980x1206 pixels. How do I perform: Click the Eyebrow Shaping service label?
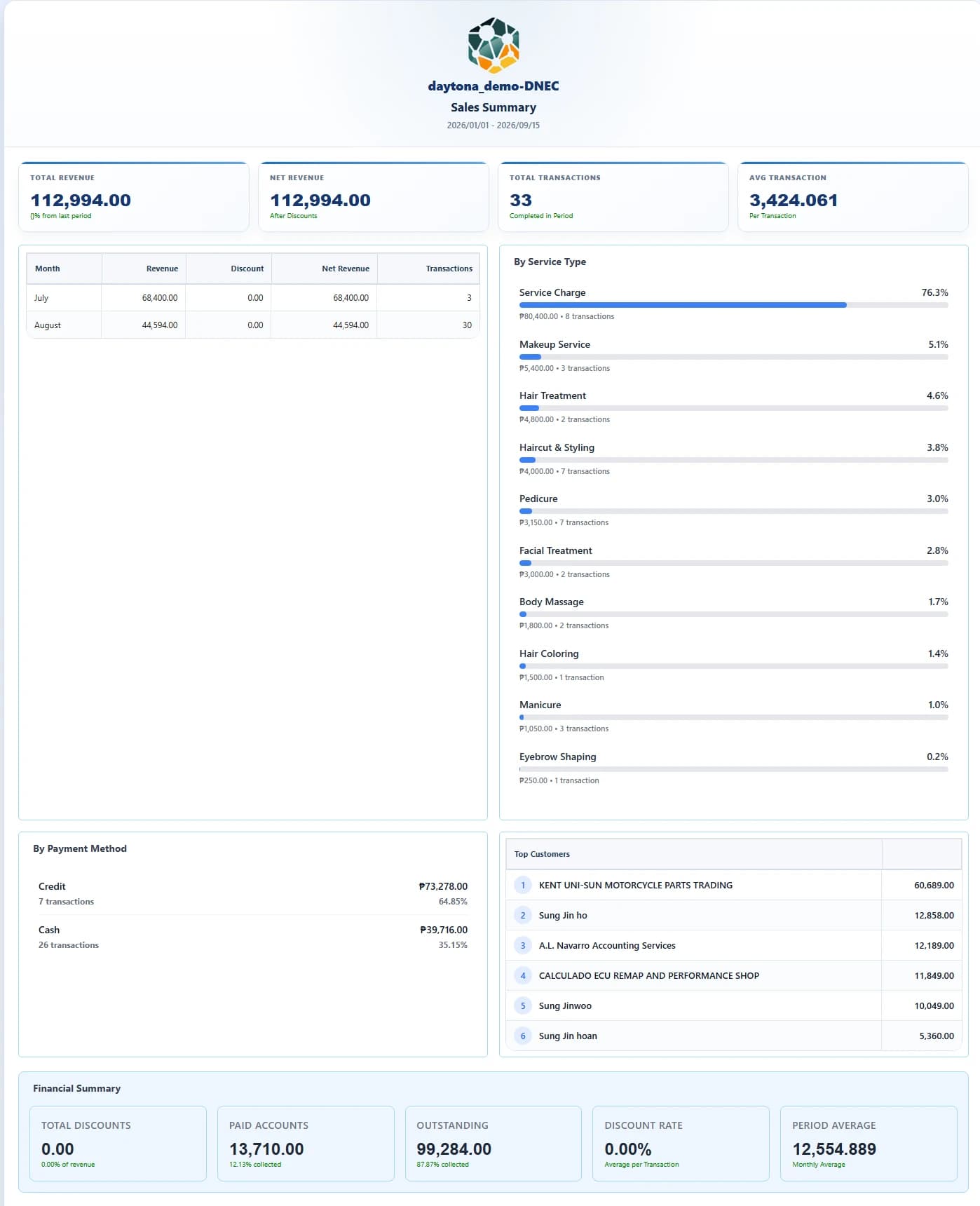coord(558,757)
